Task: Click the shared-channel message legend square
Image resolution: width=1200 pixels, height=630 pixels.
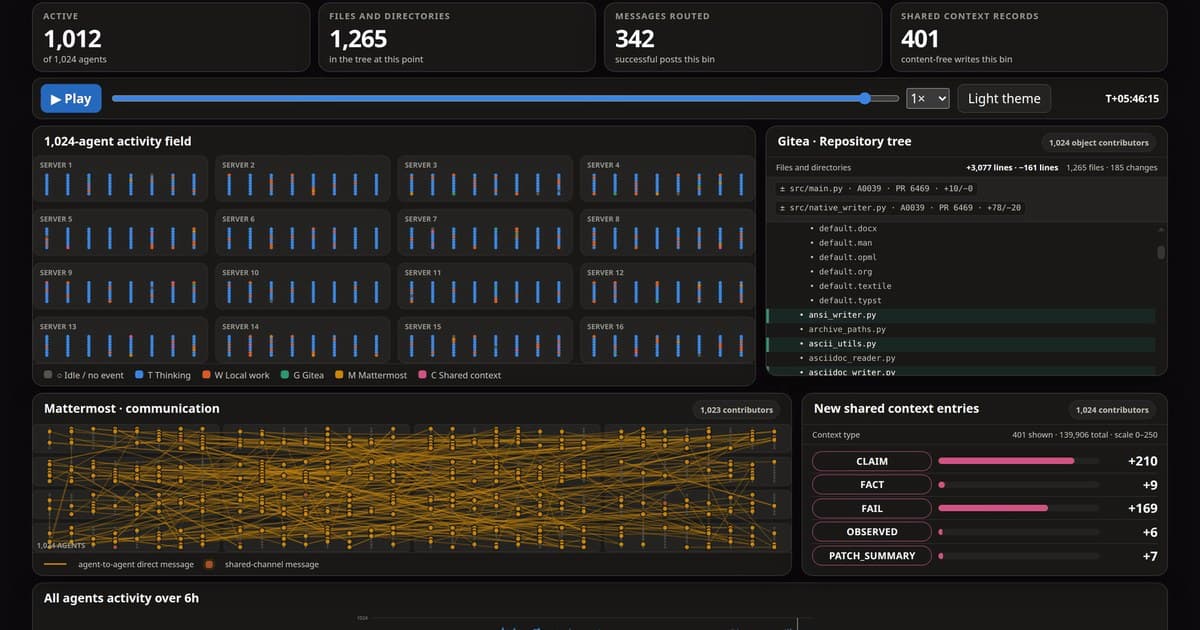Action: (208, 564)
